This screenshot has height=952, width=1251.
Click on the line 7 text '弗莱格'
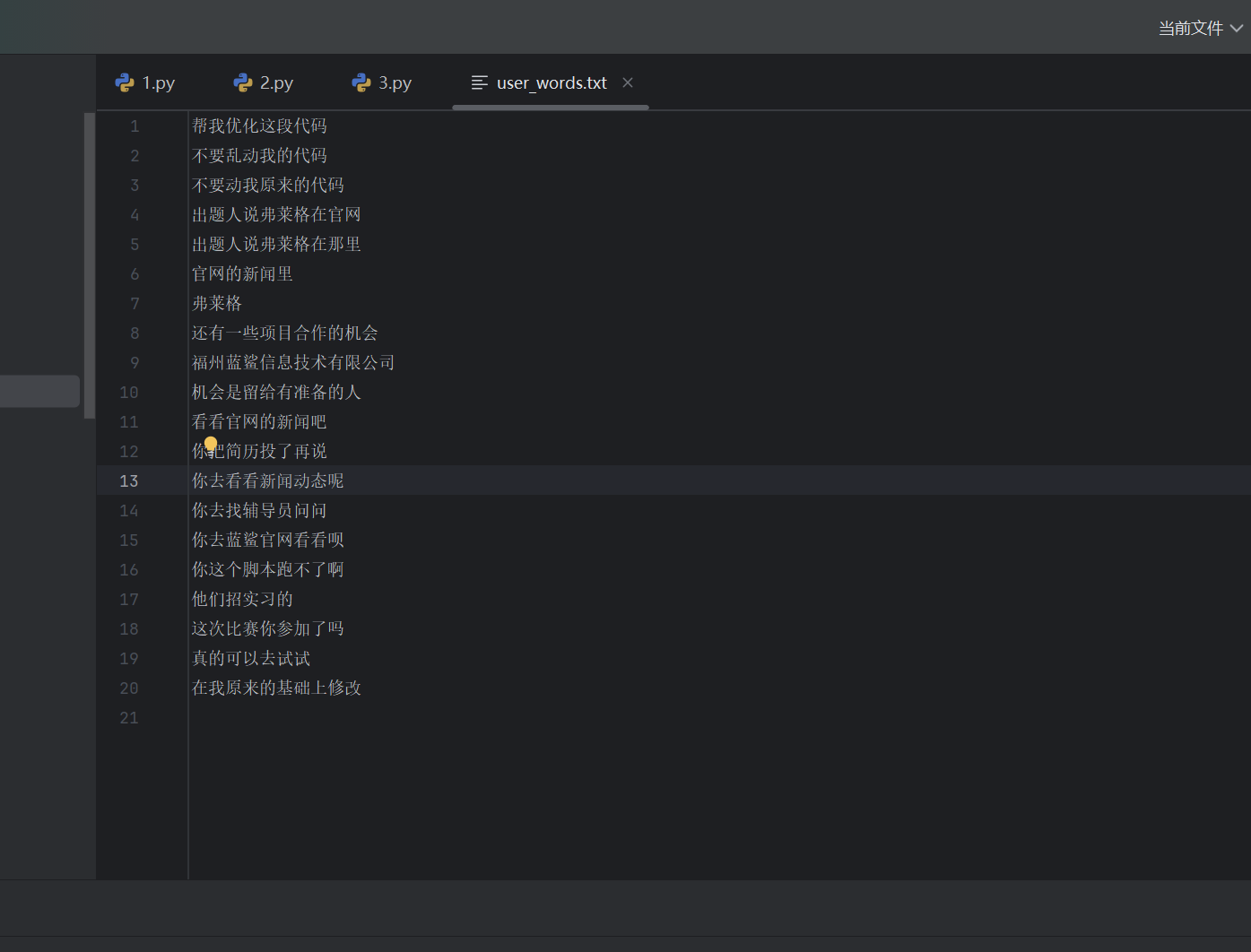coord(217,304)
